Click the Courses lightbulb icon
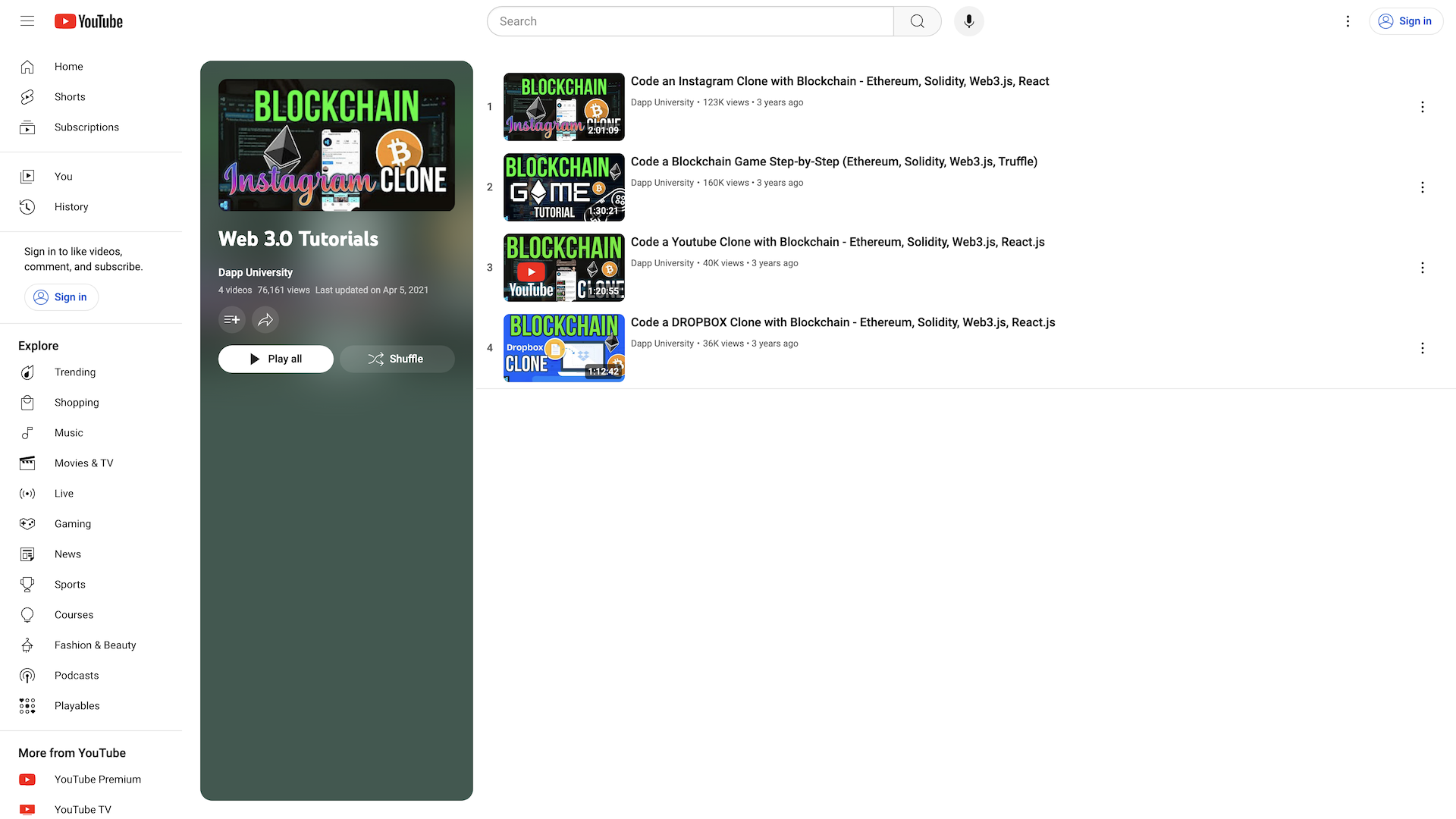The image size is (1456, 819). pyautogui.click(x=27, y=615)
